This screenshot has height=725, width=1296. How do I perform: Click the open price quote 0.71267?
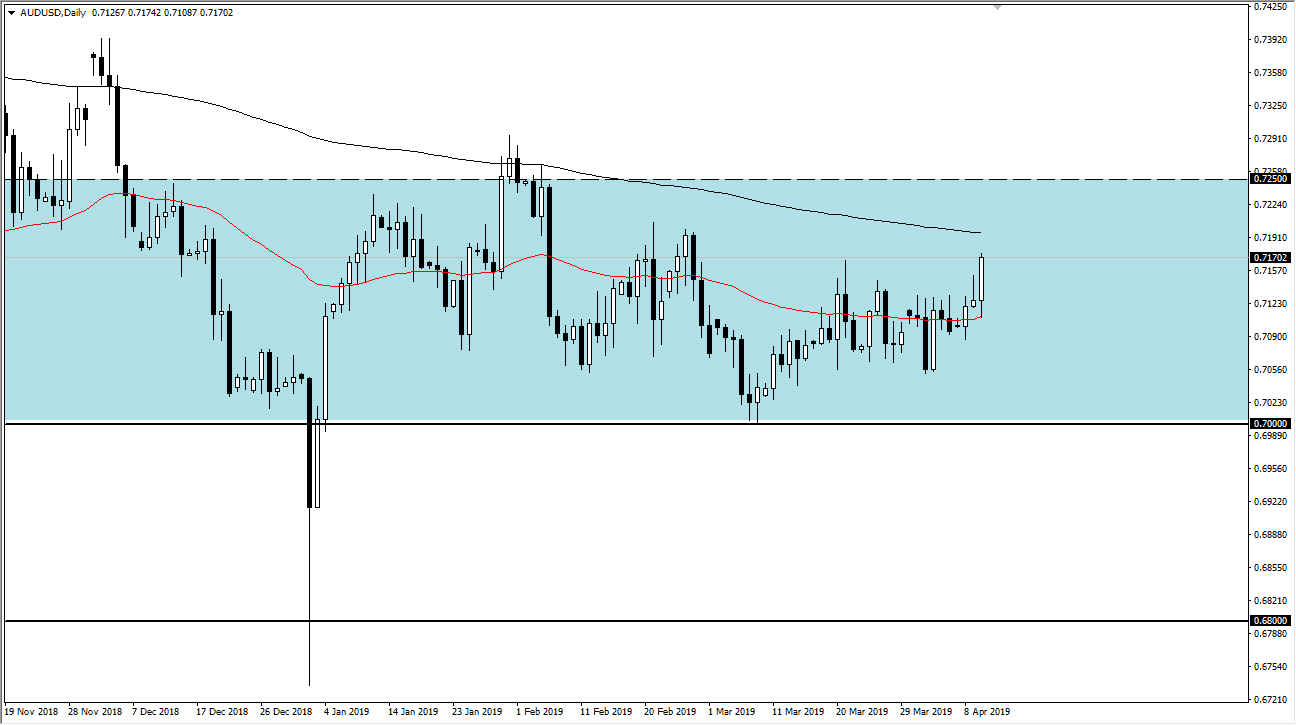click(x=108, y=13)
